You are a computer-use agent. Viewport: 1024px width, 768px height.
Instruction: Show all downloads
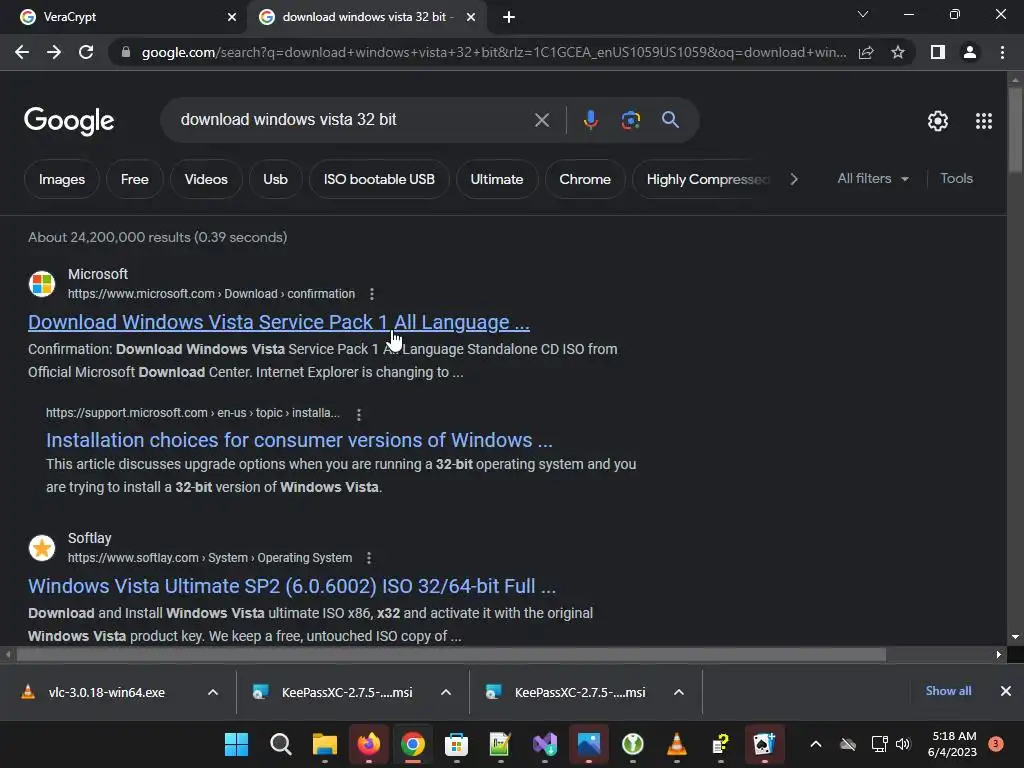pyautogui.click(x=948, y=691)
